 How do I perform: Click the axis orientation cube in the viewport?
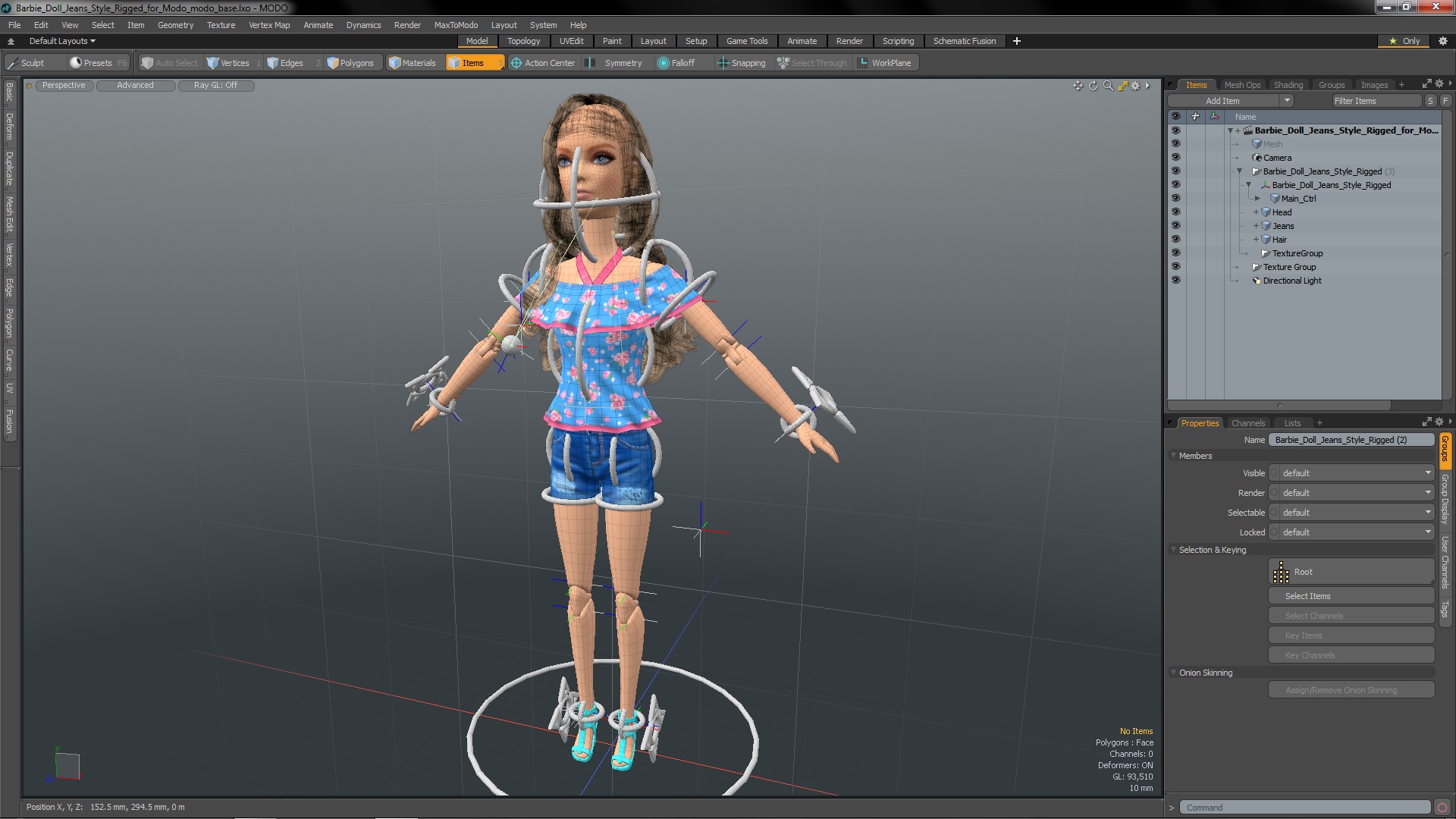(x=67, y=766)
